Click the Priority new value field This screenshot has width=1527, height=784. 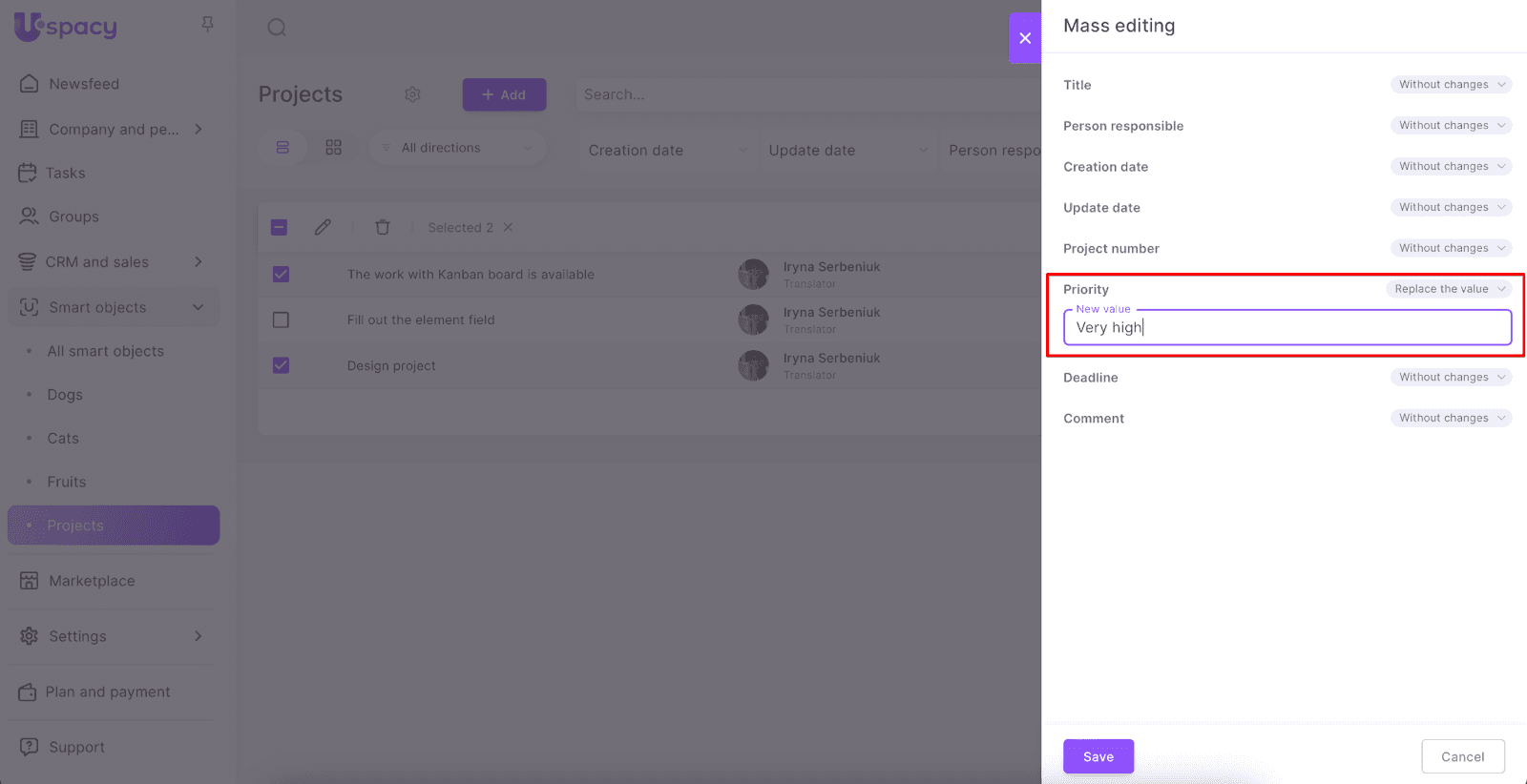pos(1286,327)
